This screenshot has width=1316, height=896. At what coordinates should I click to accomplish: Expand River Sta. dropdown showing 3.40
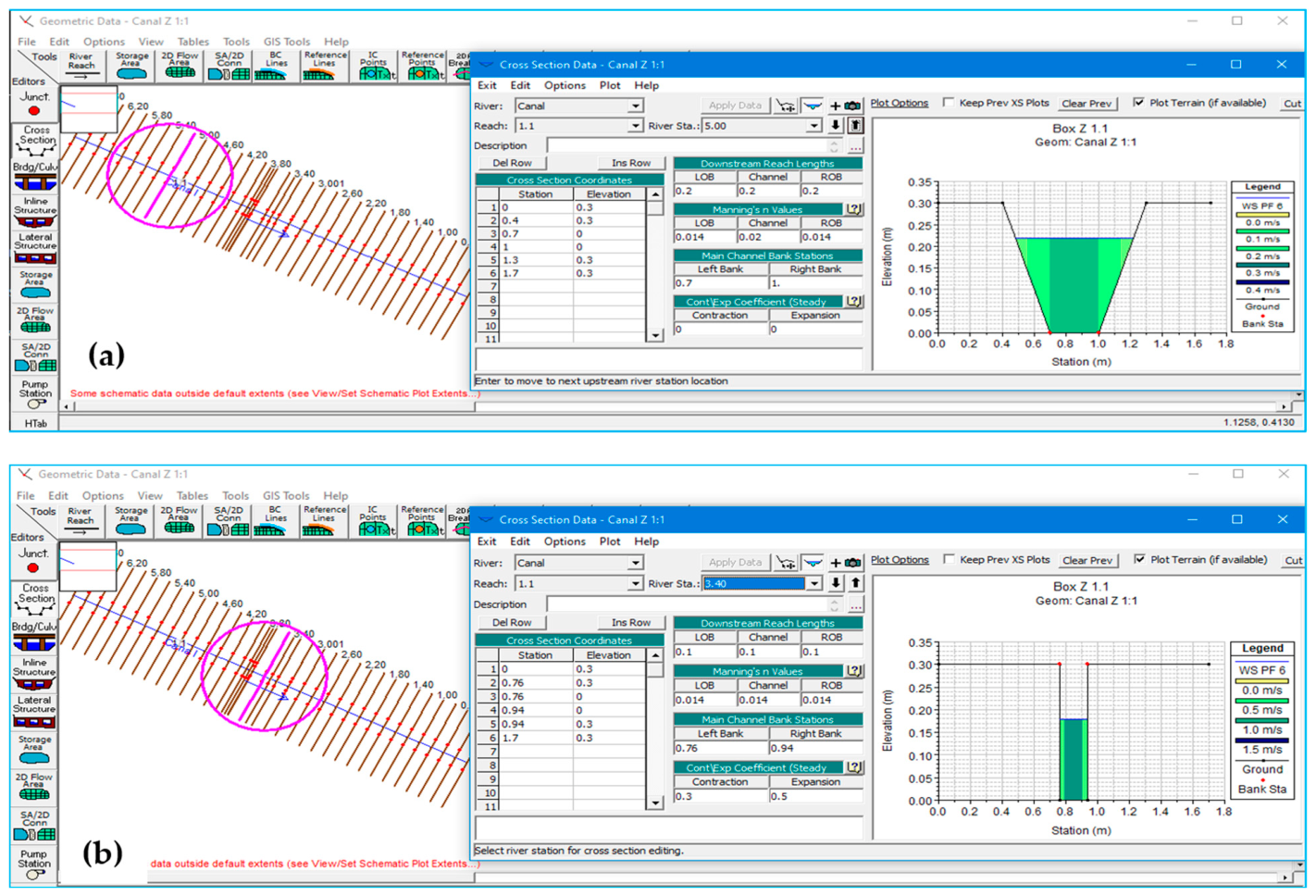[814, 583]
